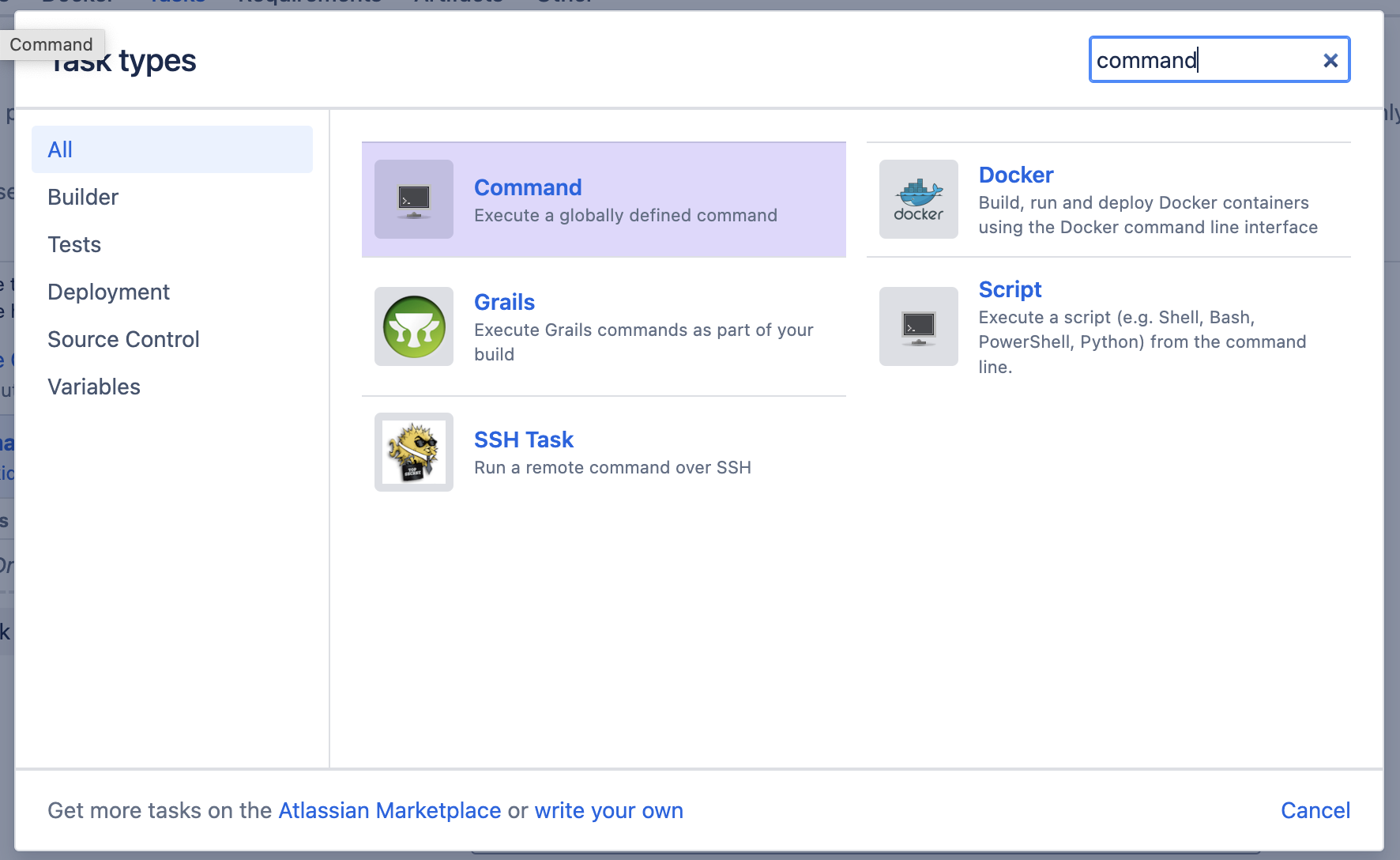Choose the Docker task type title
The image size is (1400, 860).
1016,175
